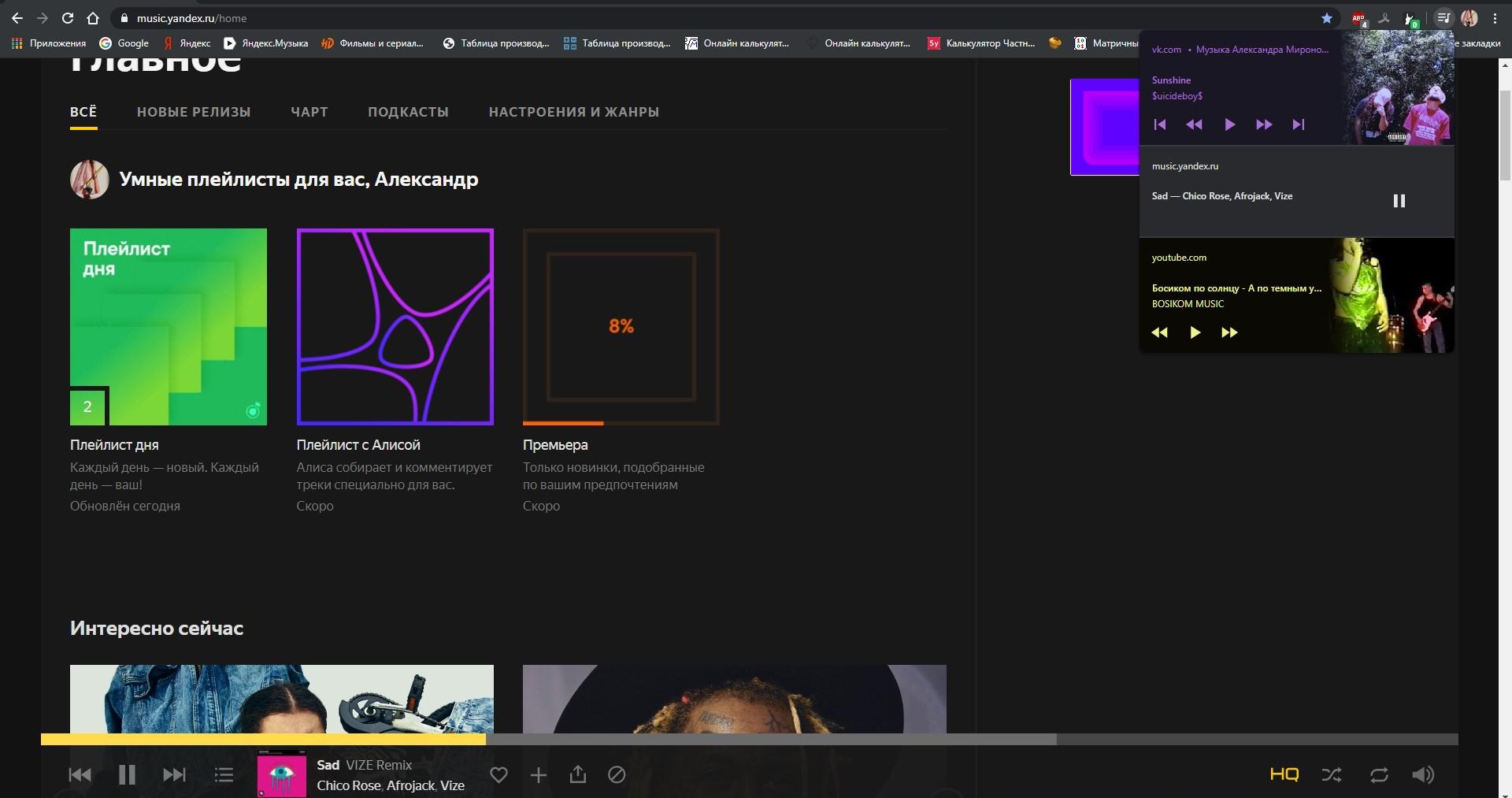Viewport: 1512px width, 798px height.
Task: Click user avatar beside Умные плейлисты
Action: tap(89, 180)
